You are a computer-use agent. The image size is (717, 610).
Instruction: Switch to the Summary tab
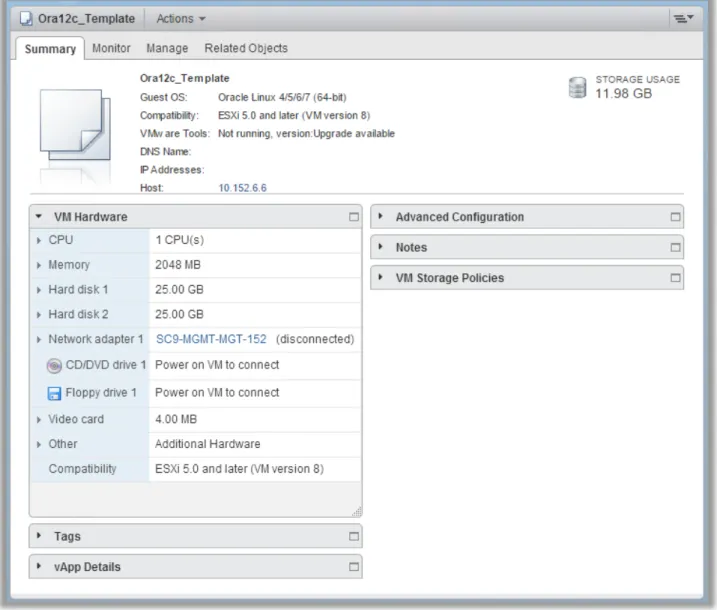tap(50, 48)
